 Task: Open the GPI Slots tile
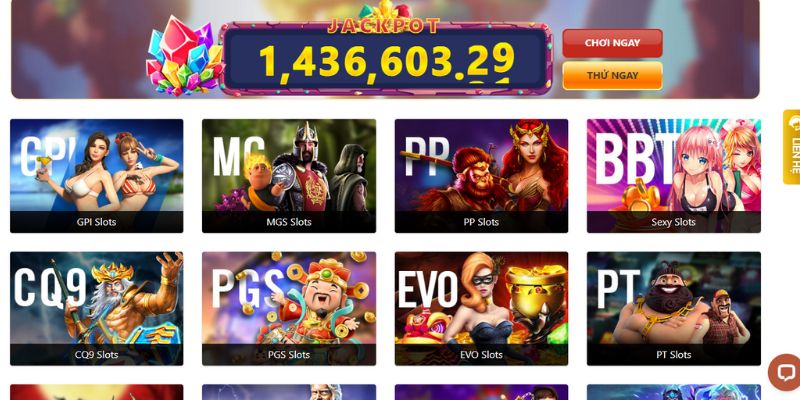96,176
